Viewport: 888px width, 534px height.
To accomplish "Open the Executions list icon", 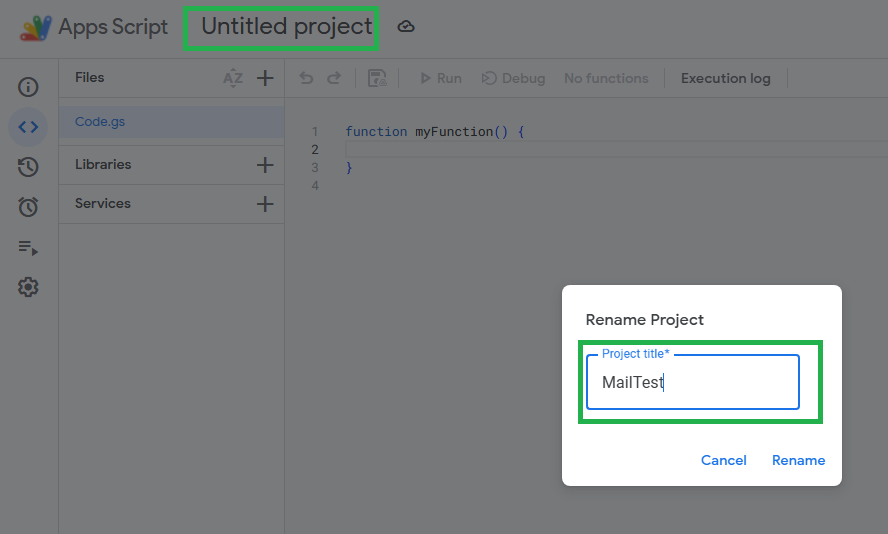I will [28, 247].
